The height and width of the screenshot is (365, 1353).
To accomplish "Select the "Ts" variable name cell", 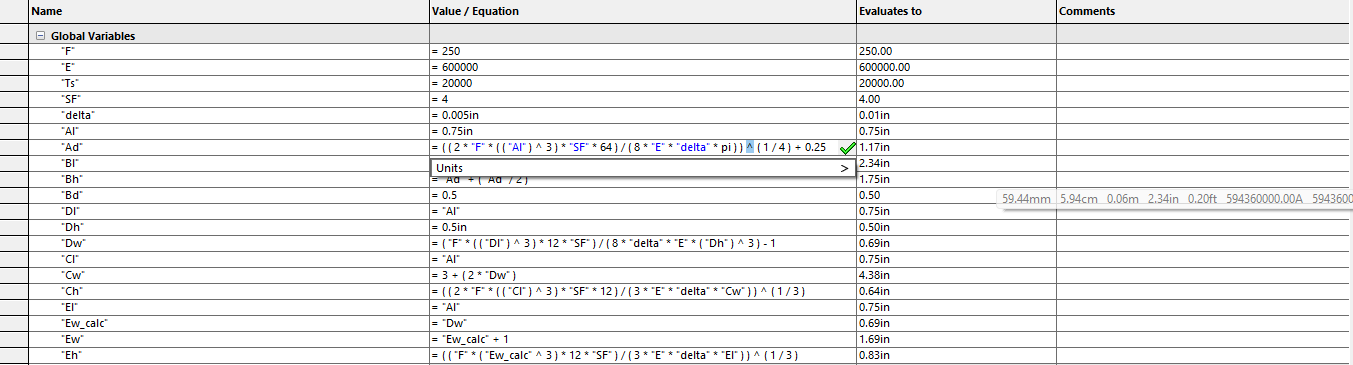I will (x=229, y=83).
